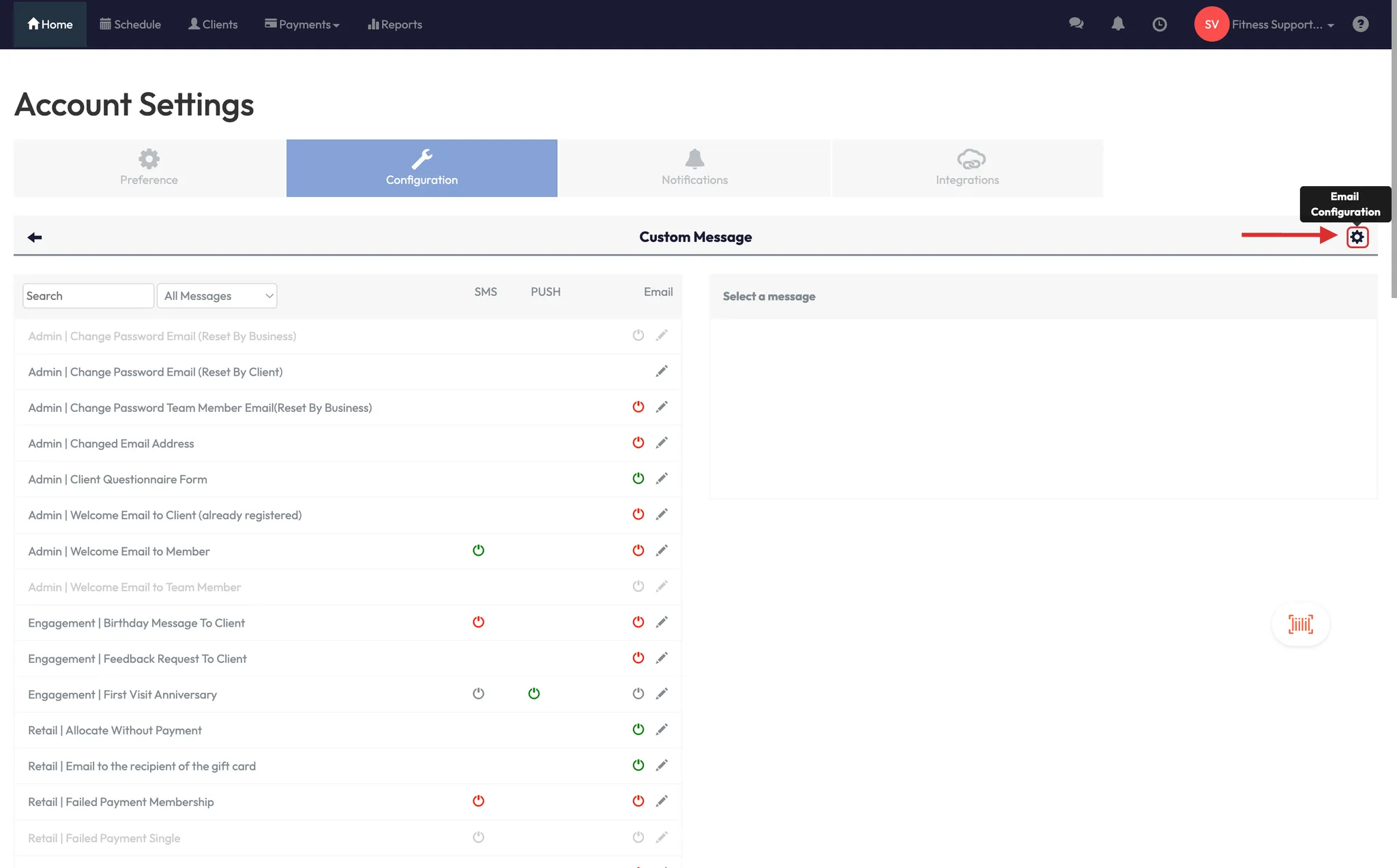This screenshot has height=868, width=1397.
Task: Open the Feedback Request To Client message
Action: click(137, 659)
